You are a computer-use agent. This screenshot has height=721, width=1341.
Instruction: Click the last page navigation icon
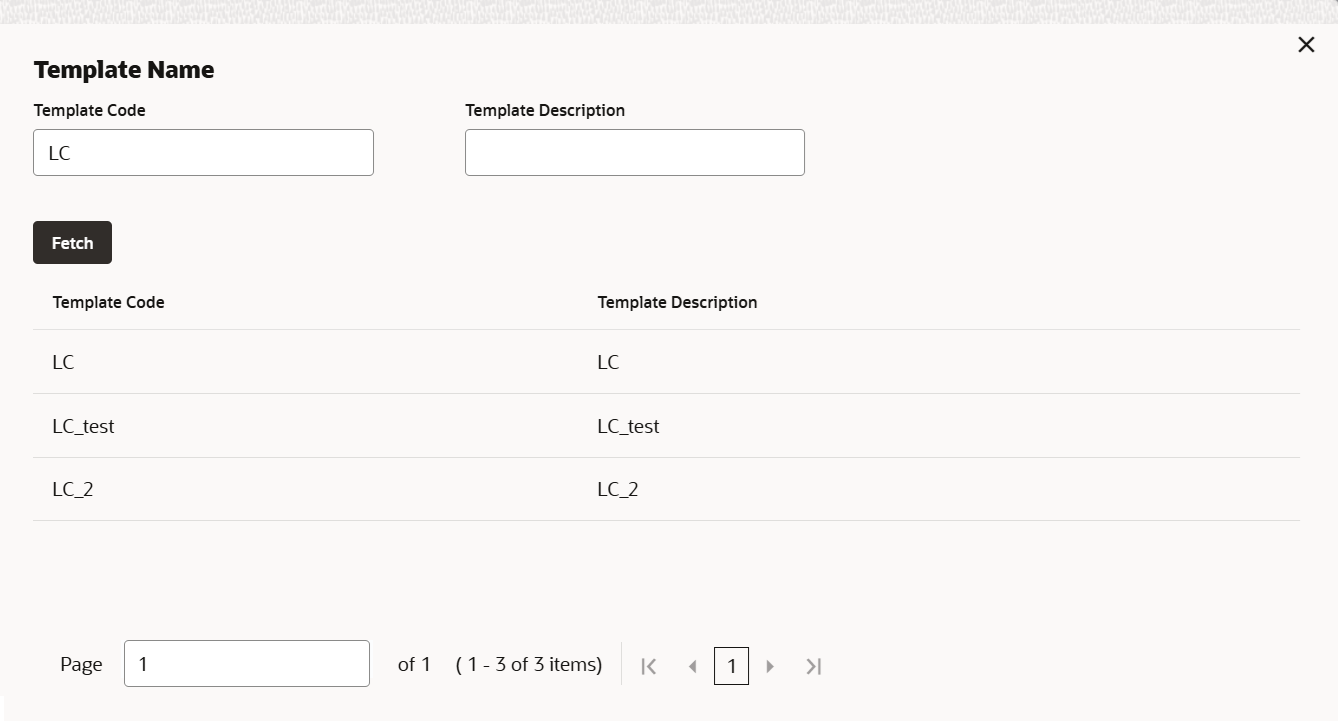(x=813, y=665)
